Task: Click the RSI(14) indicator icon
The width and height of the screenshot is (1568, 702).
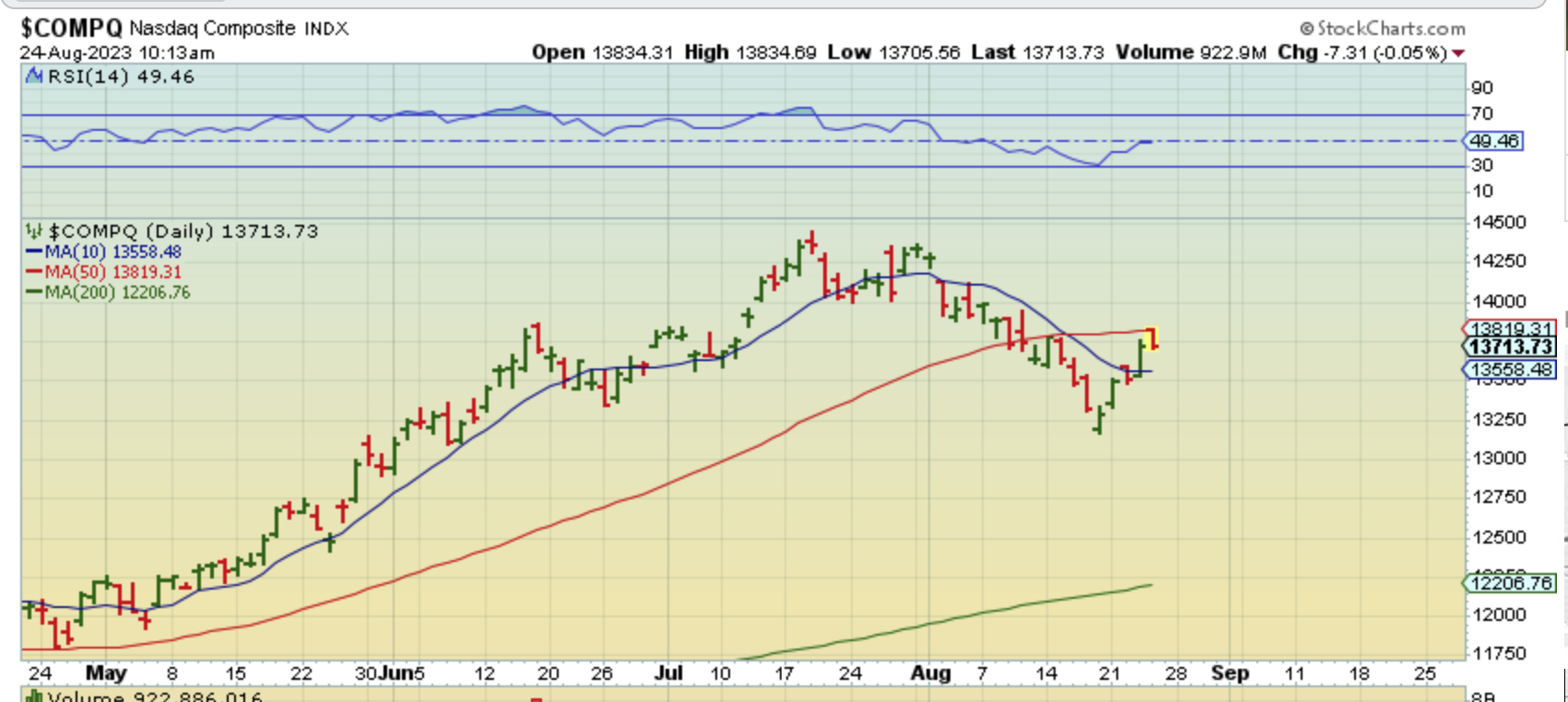Action: pos(34,76)
